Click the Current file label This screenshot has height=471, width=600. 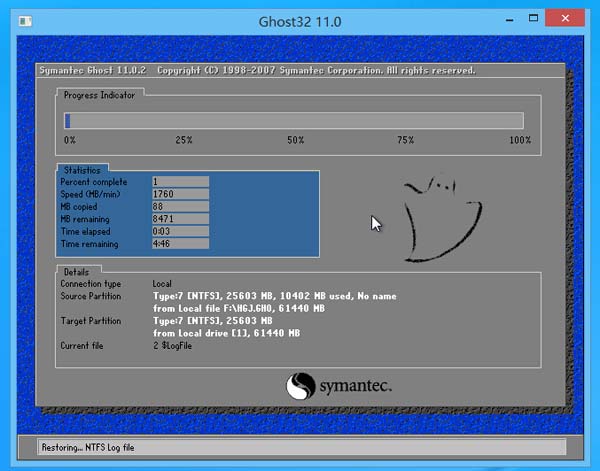pyautogui.click(x=82, y=346)
